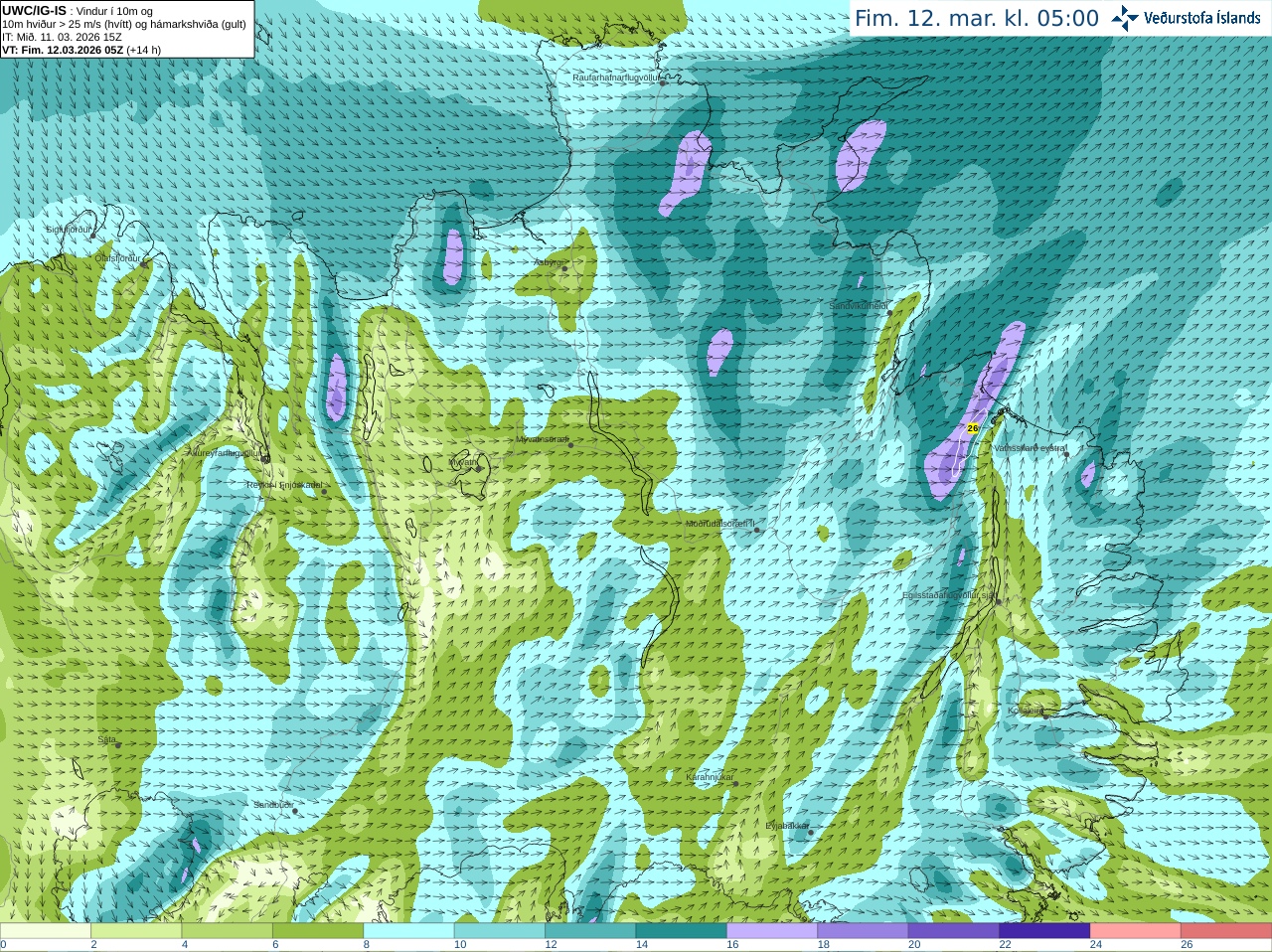This screenshot has width=1272, height=952.
Task: Click the Veðurstofa Íslands logo icon
Action: point(1125,18)
